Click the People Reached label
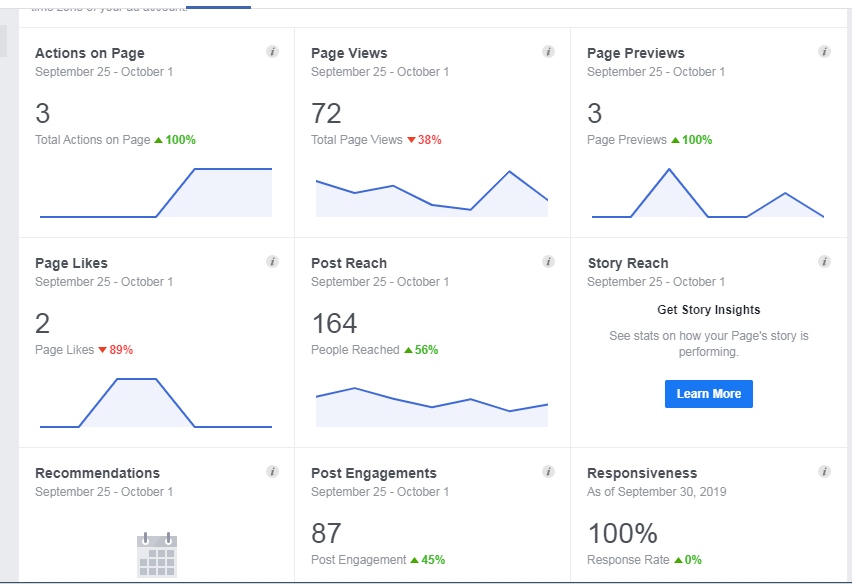 pyautogui.click(x=355, y=350)
